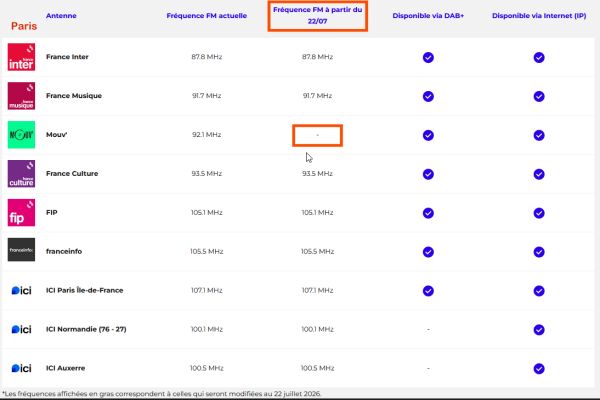Click Mouv' future frequency dash cell
Image resolution: width=600 pixels, height=400 pixels.
(x=318, y=135)
